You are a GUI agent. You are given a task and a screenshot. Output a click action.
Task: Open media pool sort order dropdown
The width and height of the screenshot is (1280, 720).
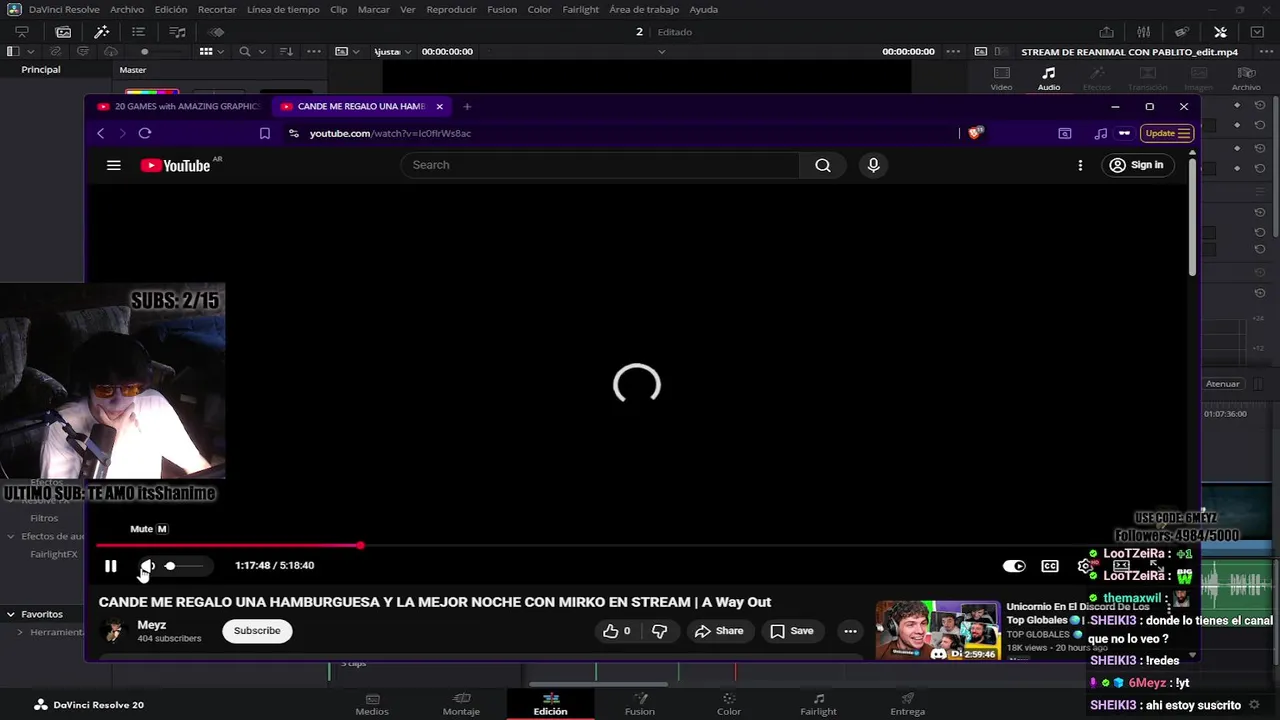(x=287, y=51)
